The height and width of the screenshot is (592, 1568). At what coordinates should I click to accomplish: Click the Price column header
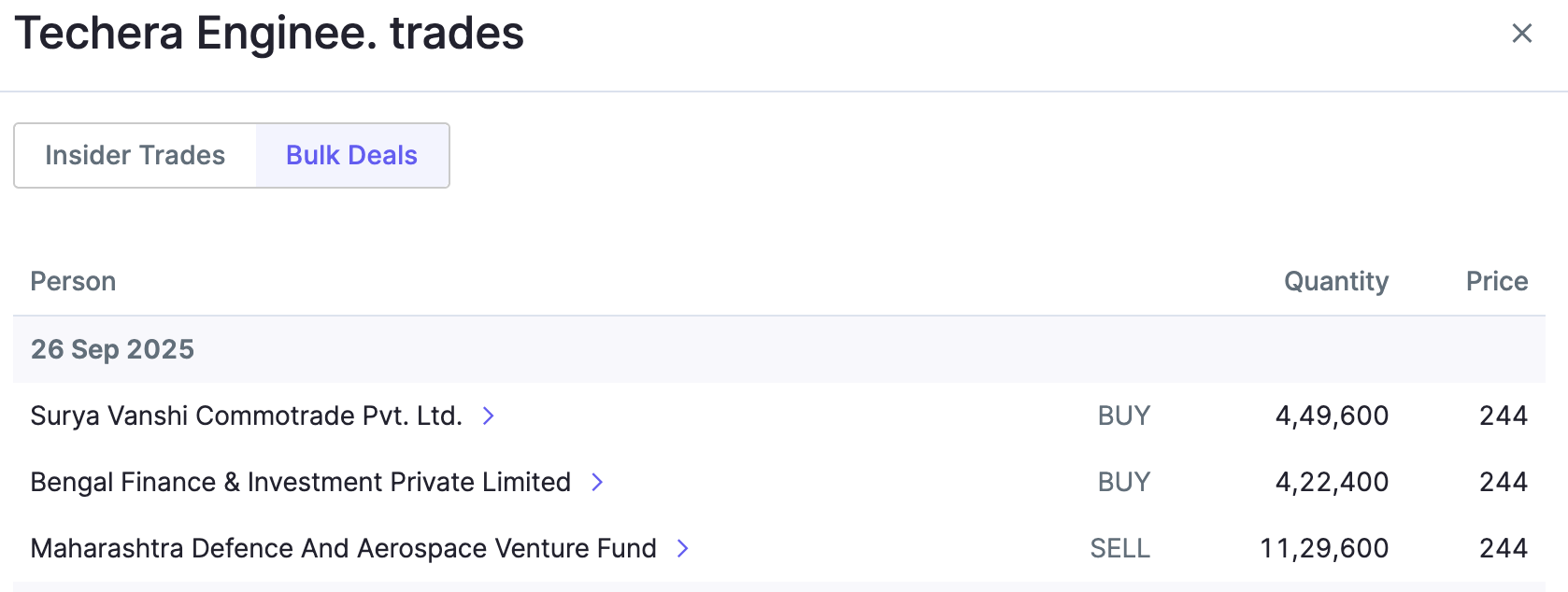pyautogui.click(x=1496, y=281)
